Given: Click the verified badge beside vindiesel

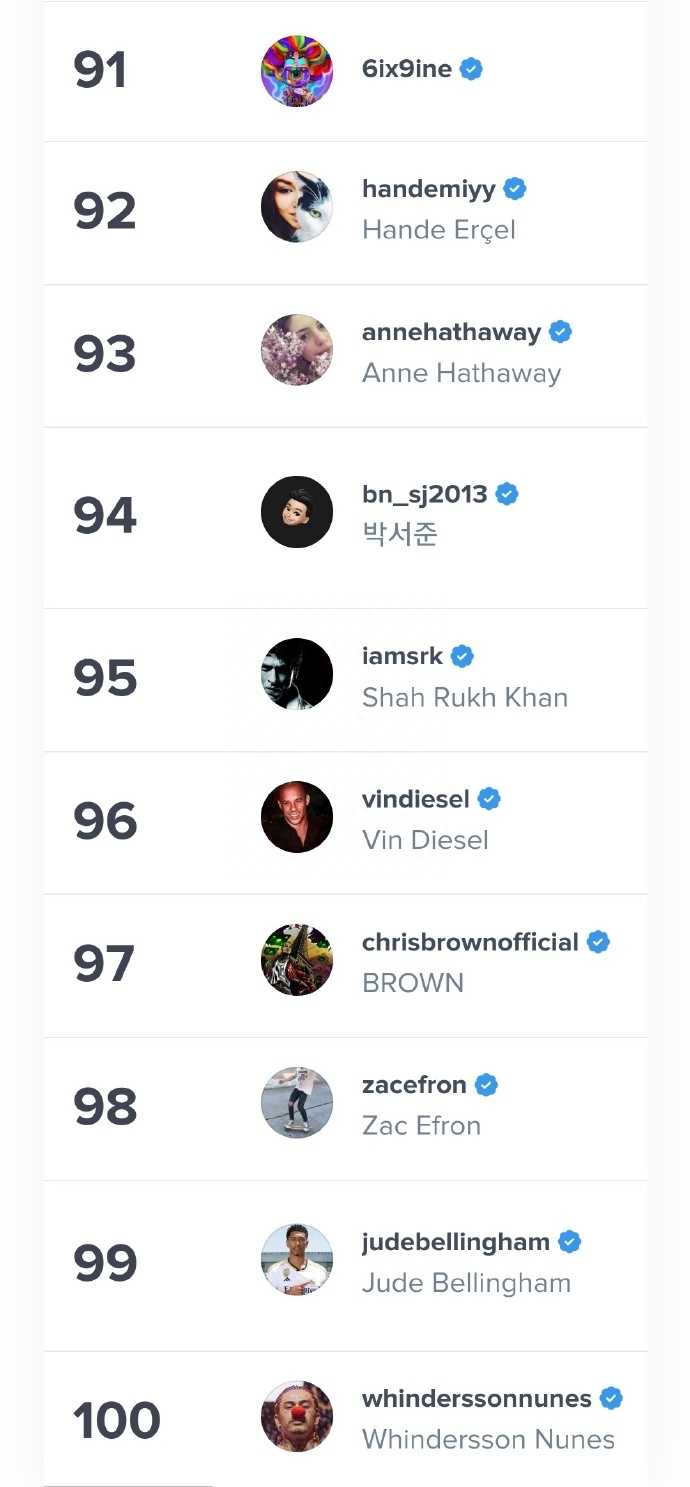Looking at the screenshot, I should point(489,799).
